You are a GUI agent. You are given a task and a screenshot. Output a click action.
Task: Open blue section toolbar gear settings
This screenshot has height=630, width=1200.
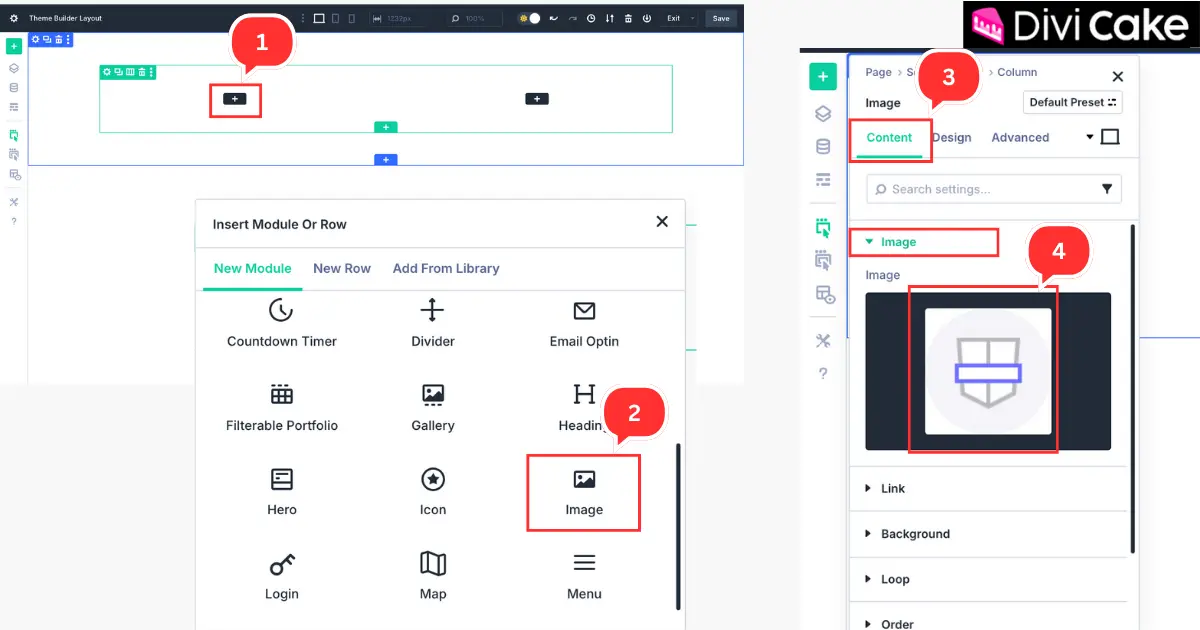pyautogui.click(x=35, y=40)
